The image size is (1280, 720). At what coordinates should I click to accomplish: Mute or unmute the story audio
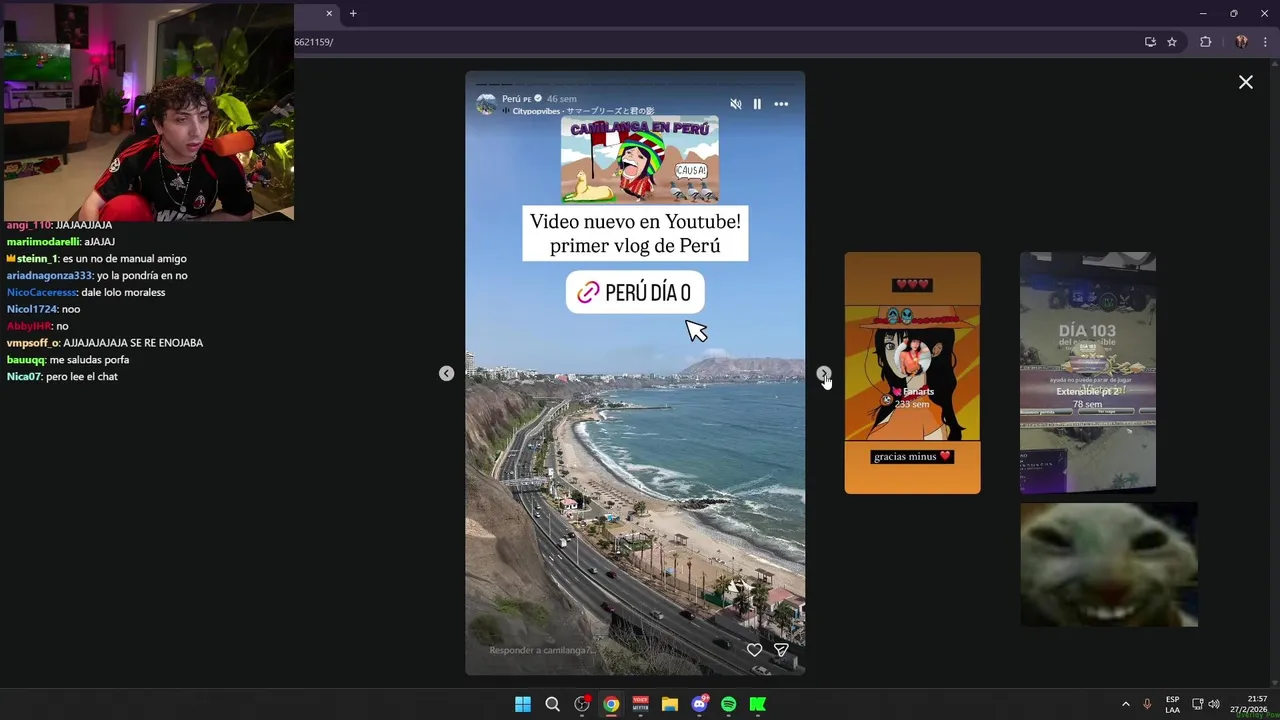(736, 104)
